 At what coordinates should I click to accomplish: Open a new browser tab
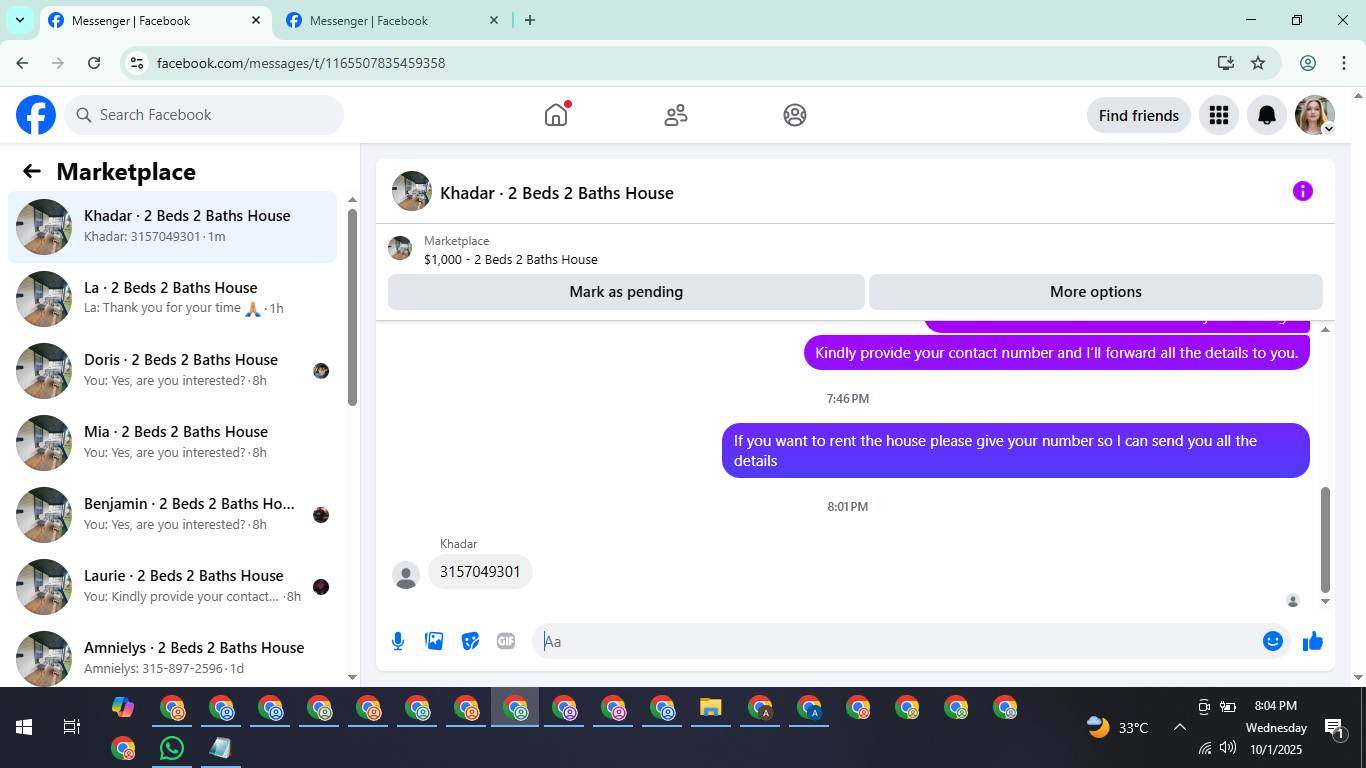point(530,20)
